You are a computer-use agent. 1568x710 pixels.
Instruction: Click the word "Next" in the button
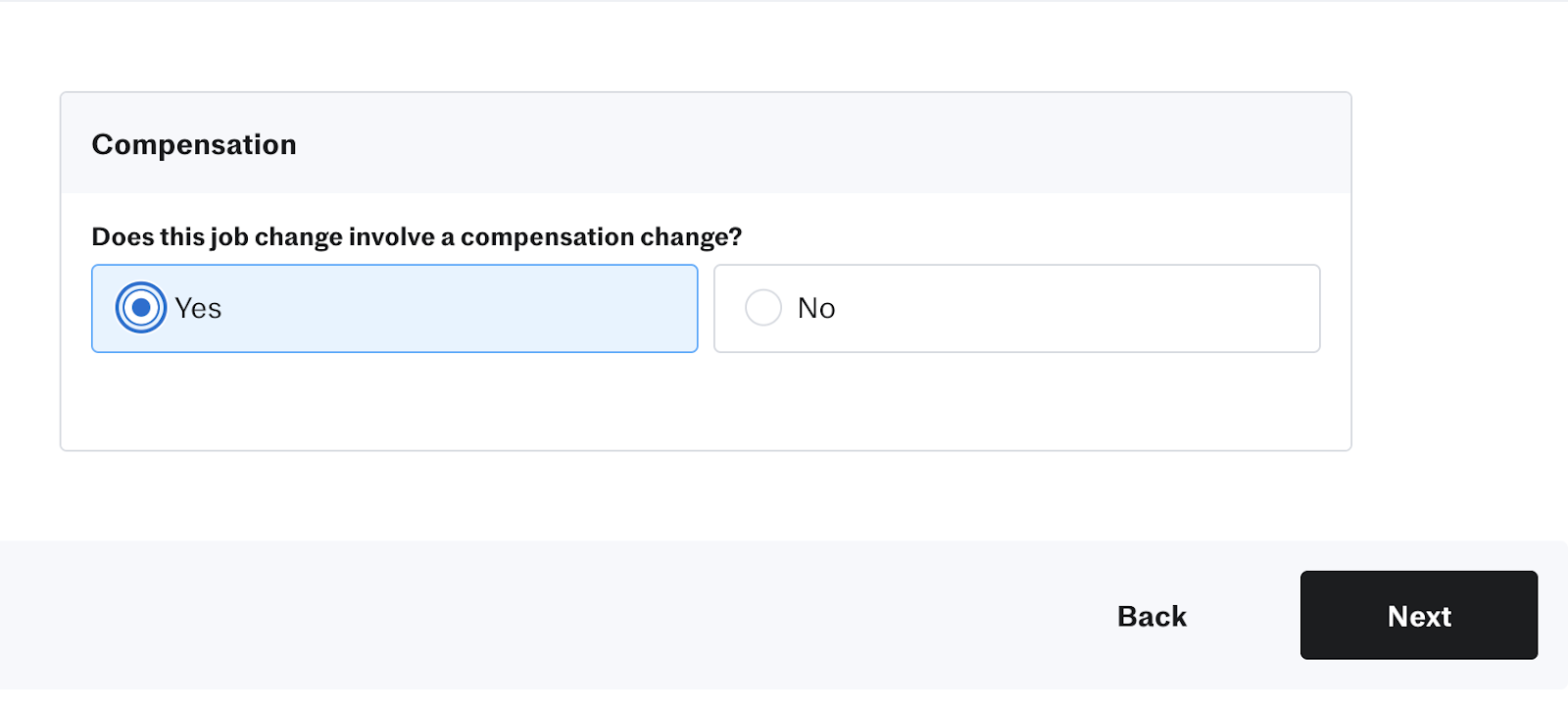point(1419,616)
